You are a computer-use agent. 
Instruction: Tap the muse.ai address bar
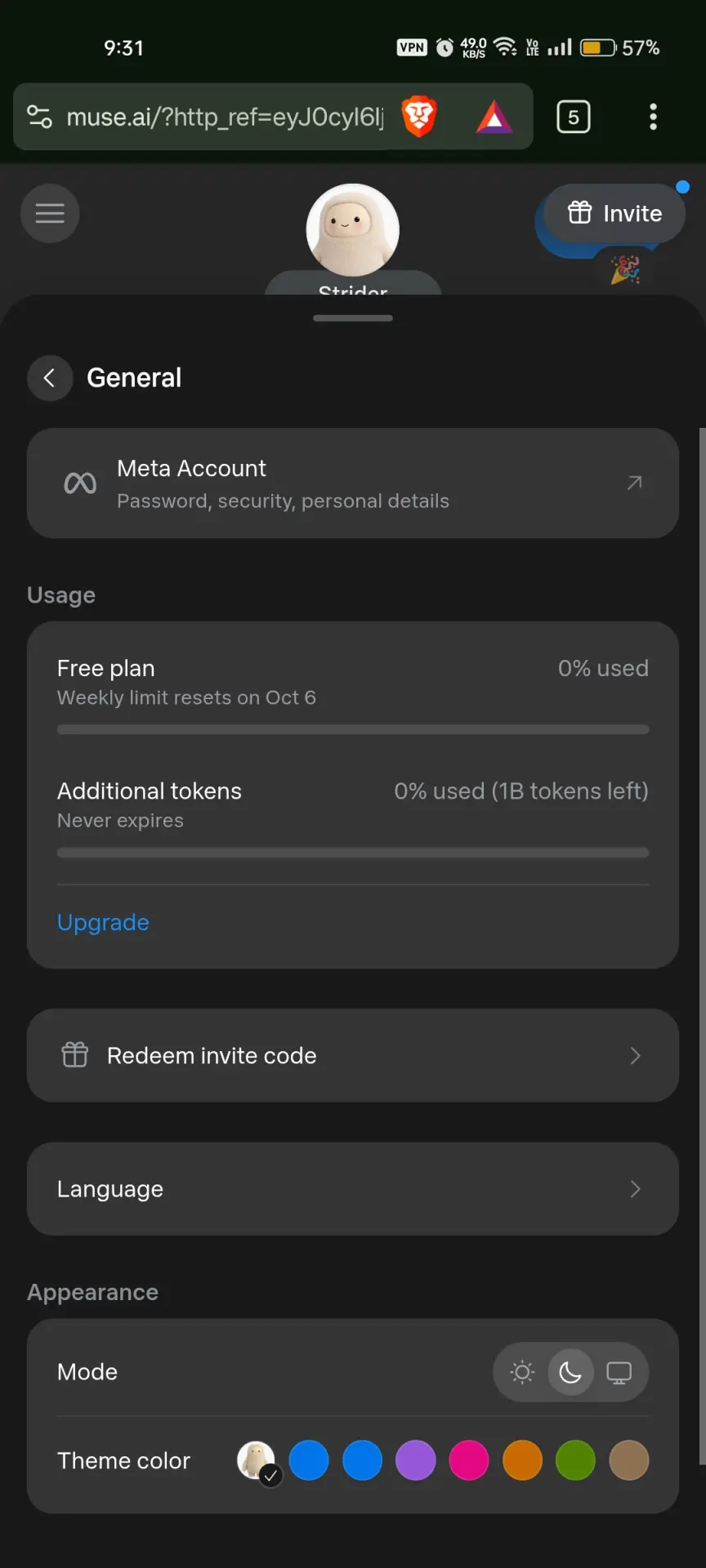pos(225,117)
